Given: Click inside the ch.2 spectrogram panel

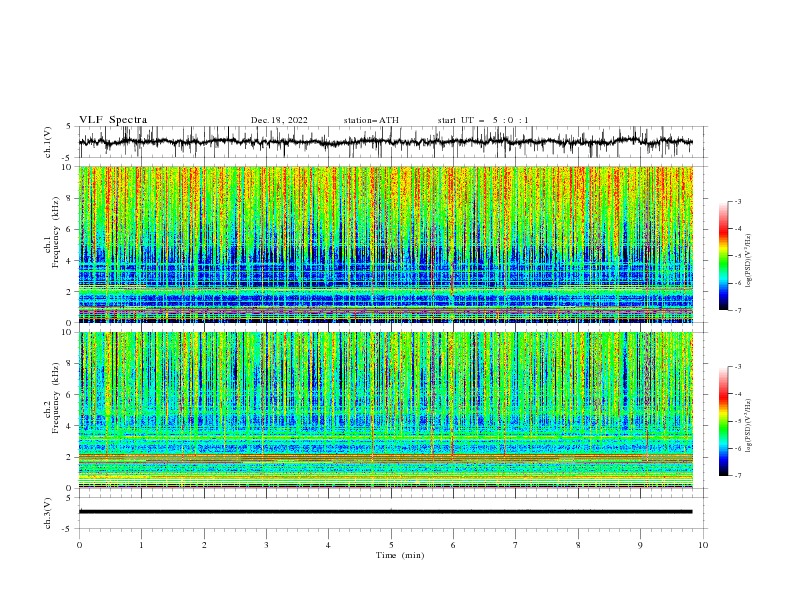Looking at the screenshot, I should [385, 410].
